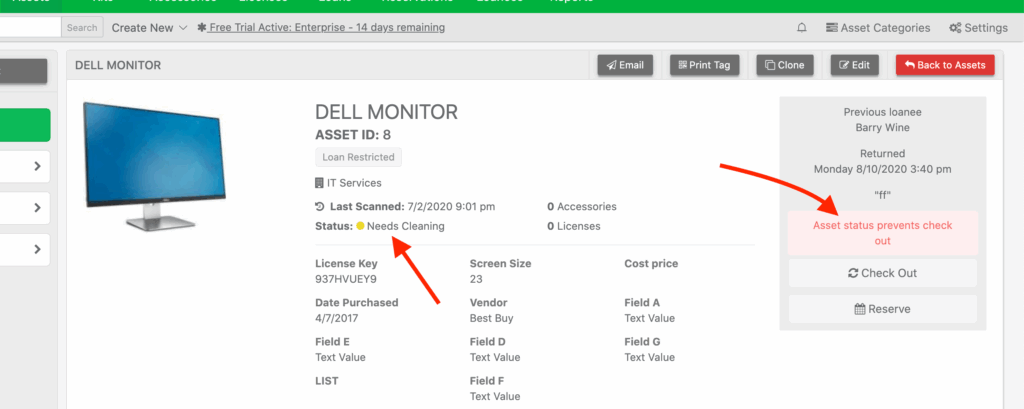This screenshot has width=1024, height=409.
Task: Expand the first chevron item in sidebar
Action: (36, 167)
